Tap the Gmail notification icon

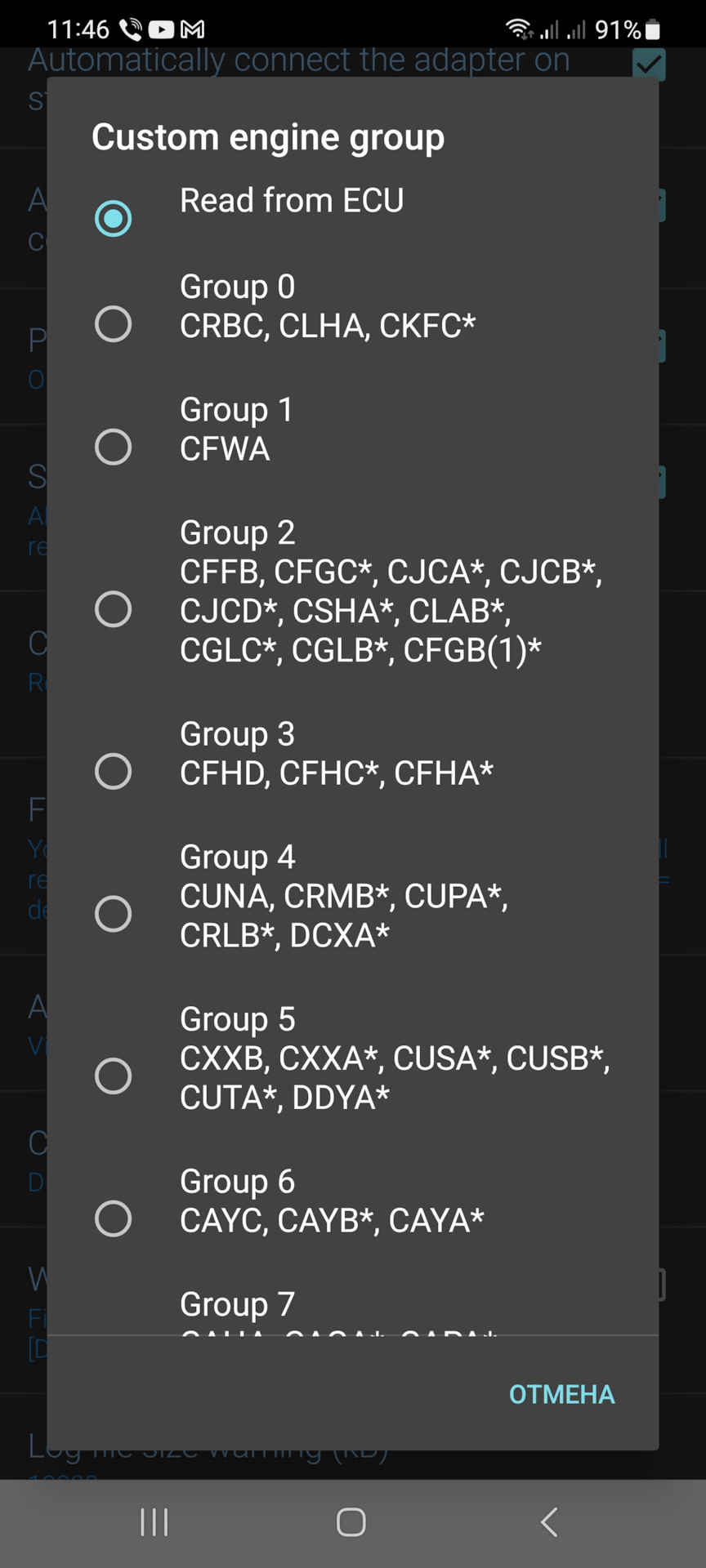click(192, 30)
